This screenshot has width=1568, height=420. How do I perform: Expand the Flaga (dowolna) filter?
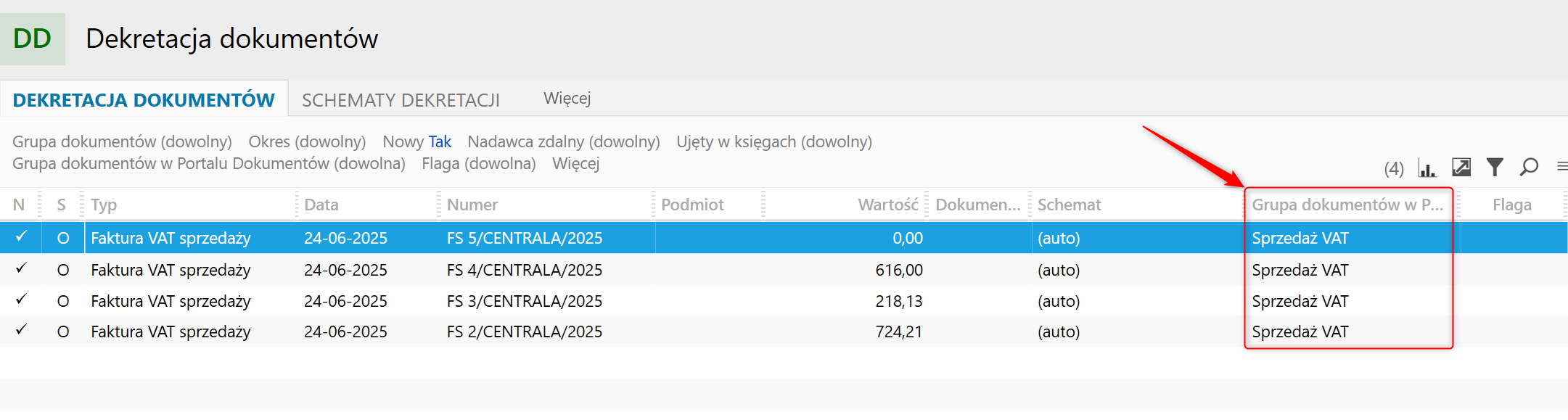click(x=478, y=164)
